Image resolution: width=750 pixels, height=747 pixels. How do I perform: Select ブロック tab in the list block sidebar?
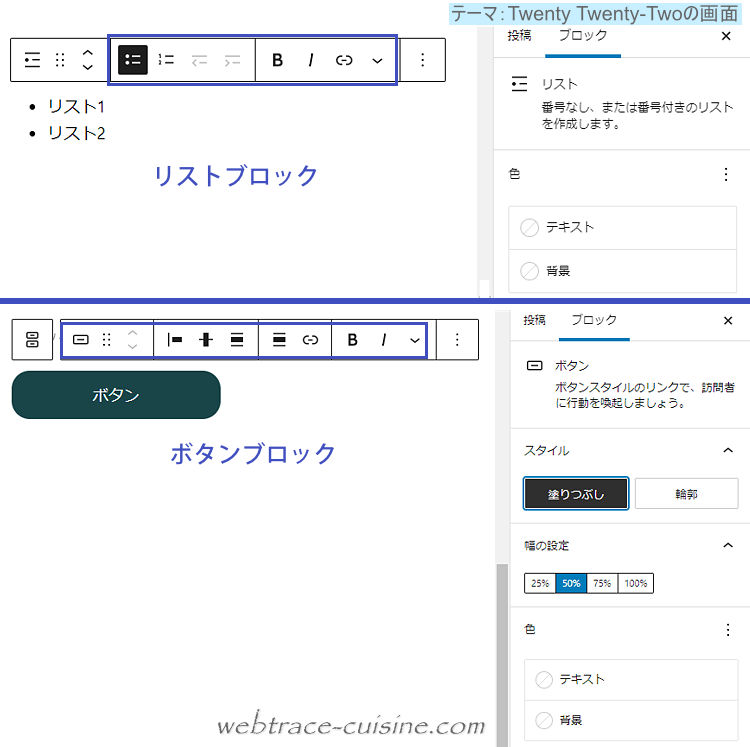coord(583,35)
